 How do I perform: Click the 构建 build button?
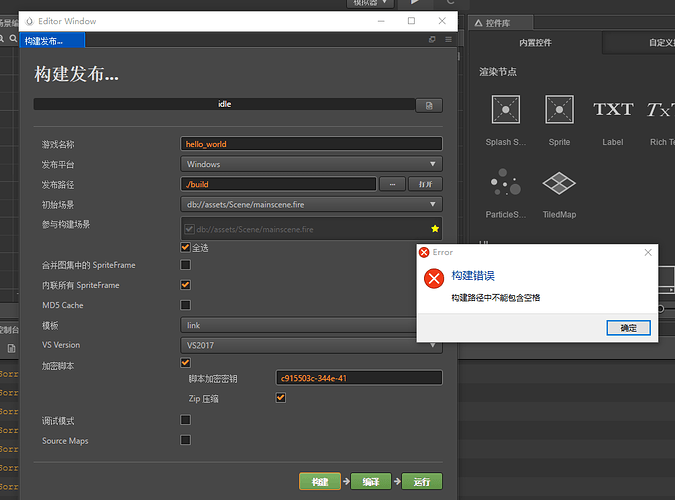tap(320, 481)
